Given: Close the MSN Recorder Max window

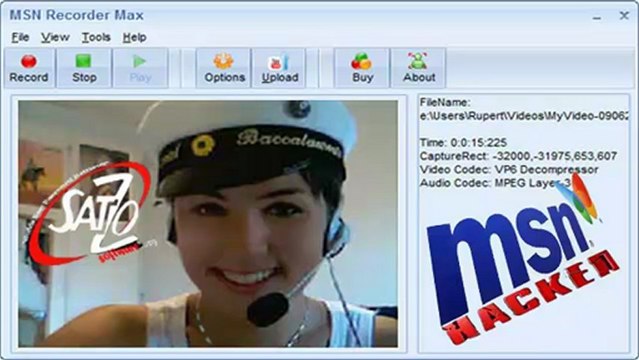Looking at the screenshot, I should tap(624, 16).
